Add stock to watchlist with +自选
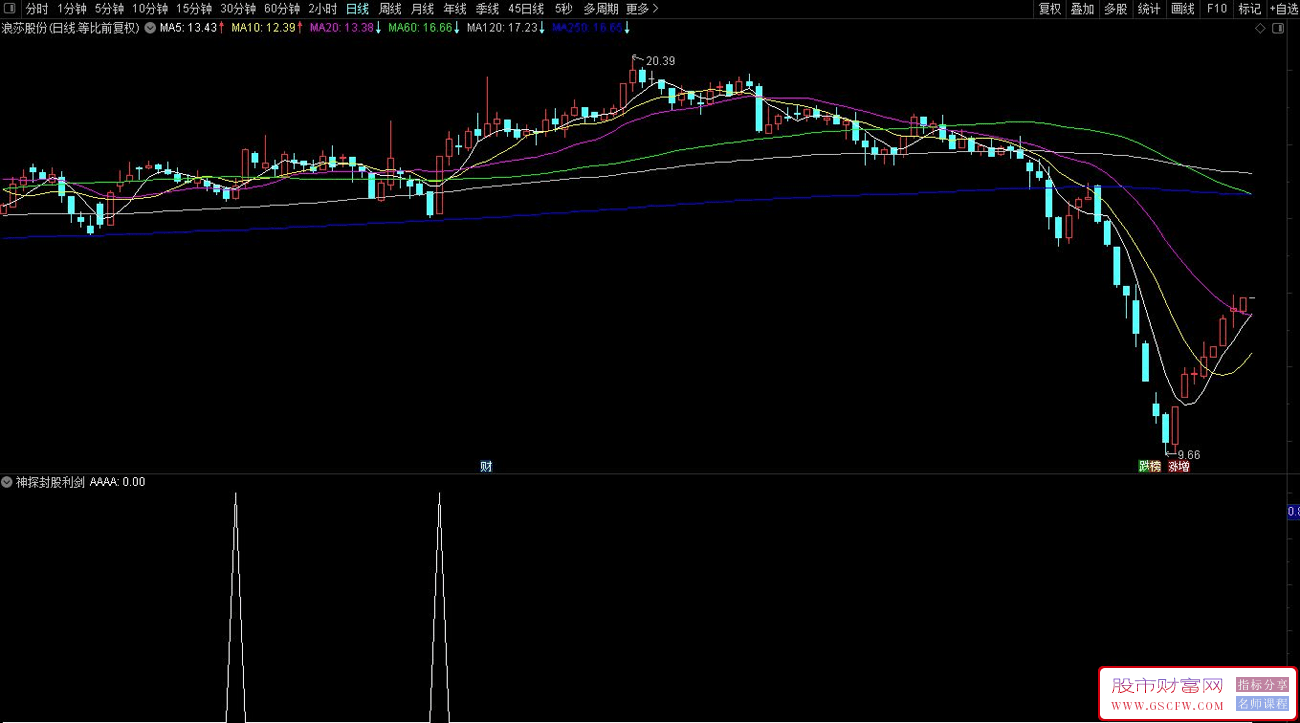 coord(1283,9)
